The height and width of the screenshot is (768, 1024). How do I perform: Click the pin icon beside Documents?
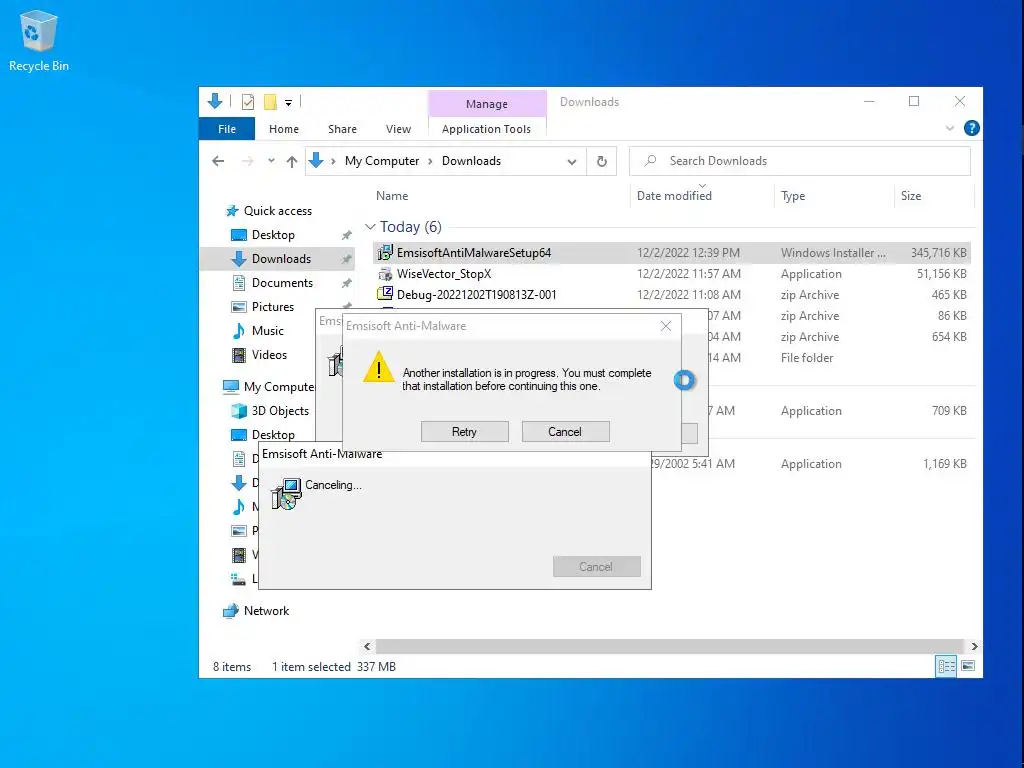(x=346, y=283)
